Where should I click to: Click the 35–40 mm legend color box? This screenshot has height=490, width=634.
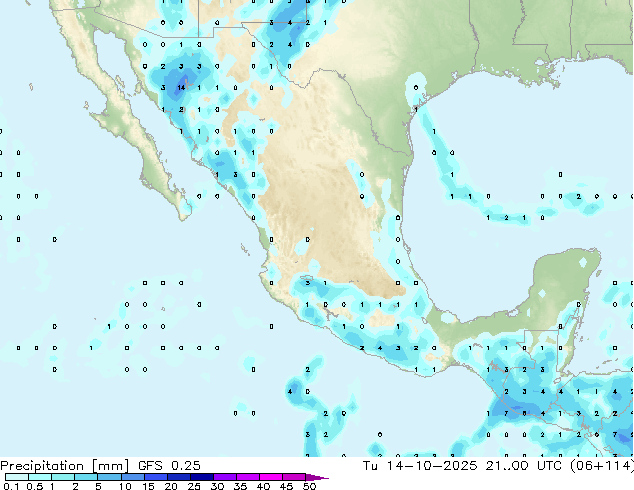click(x=247, y=477)
